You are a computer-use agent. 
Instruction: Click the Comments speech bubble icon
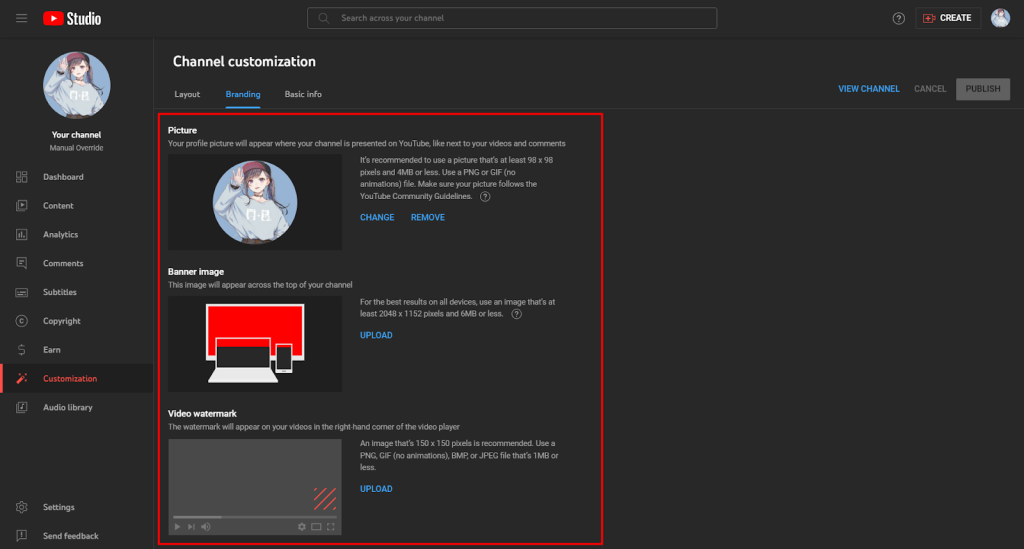(x=22, y=263)
